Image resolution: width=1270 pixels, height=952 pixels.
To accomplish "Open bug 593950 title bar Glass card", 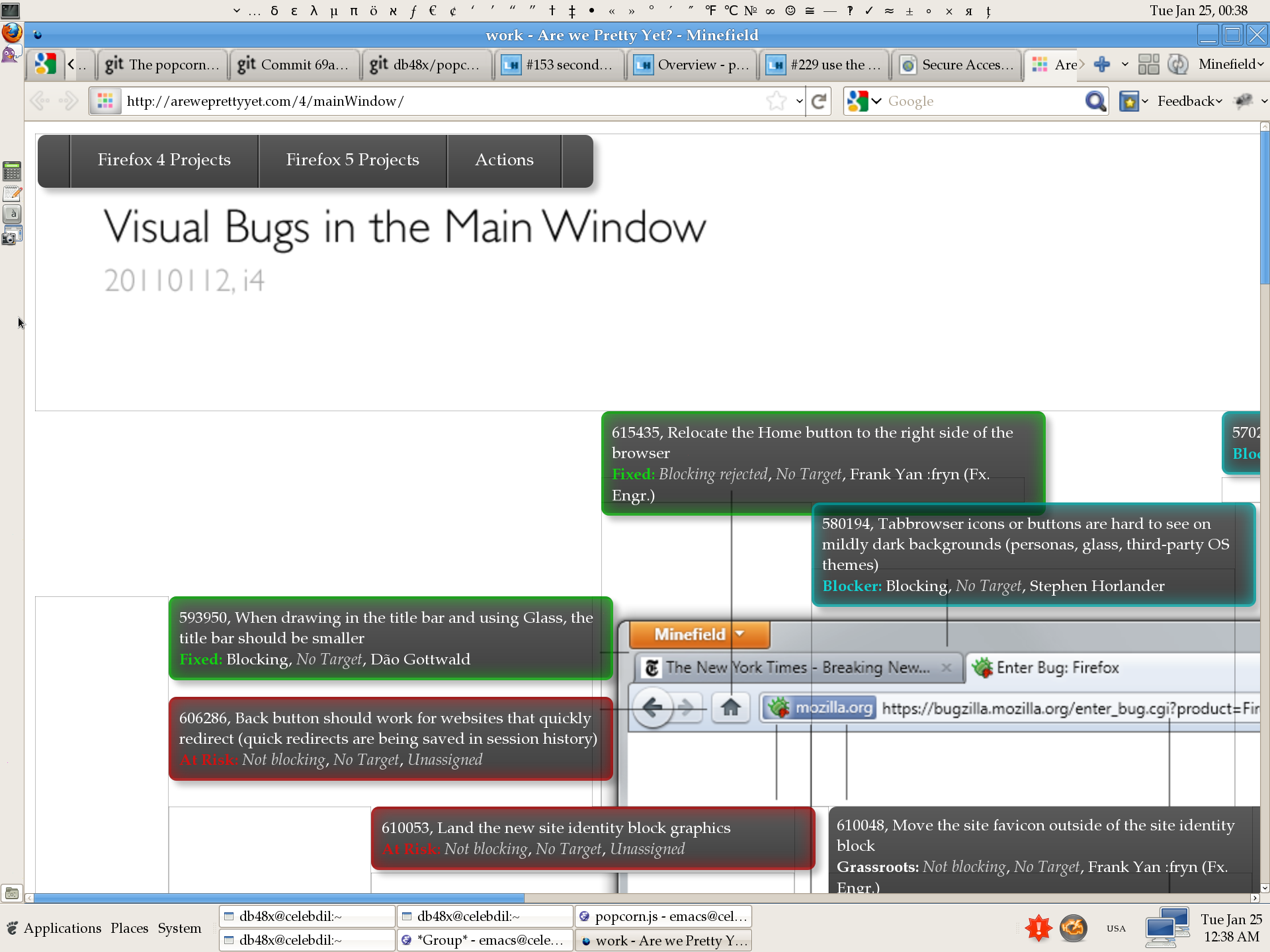I will (x=390, y=638).
